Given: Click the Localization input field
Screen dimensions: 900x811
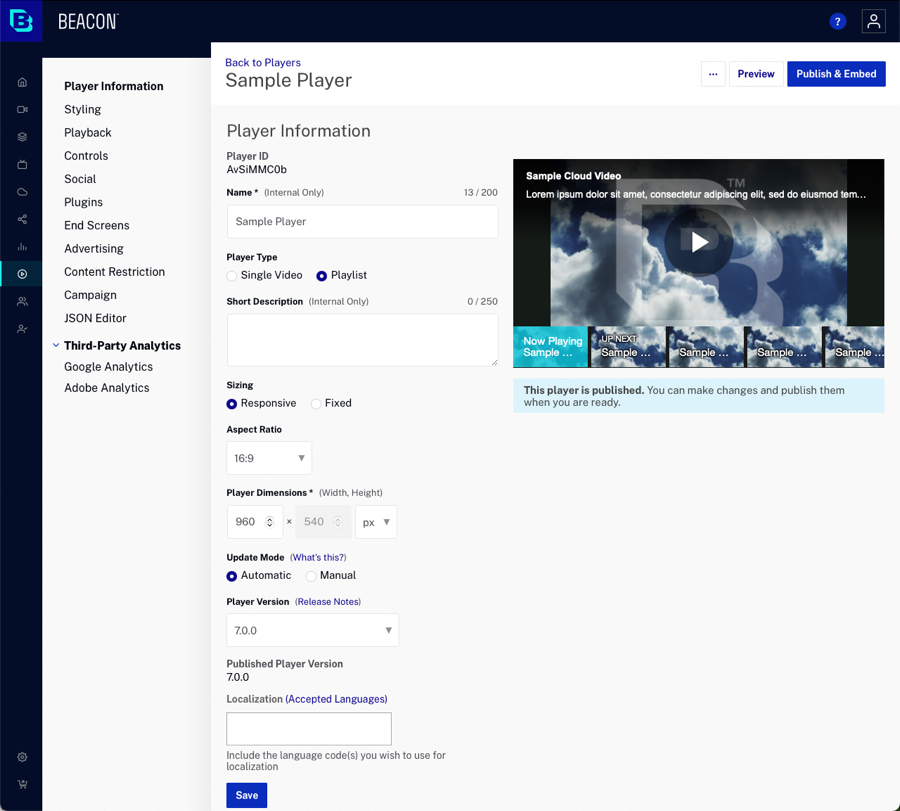Looking at the screenshot, I should 309,729.
